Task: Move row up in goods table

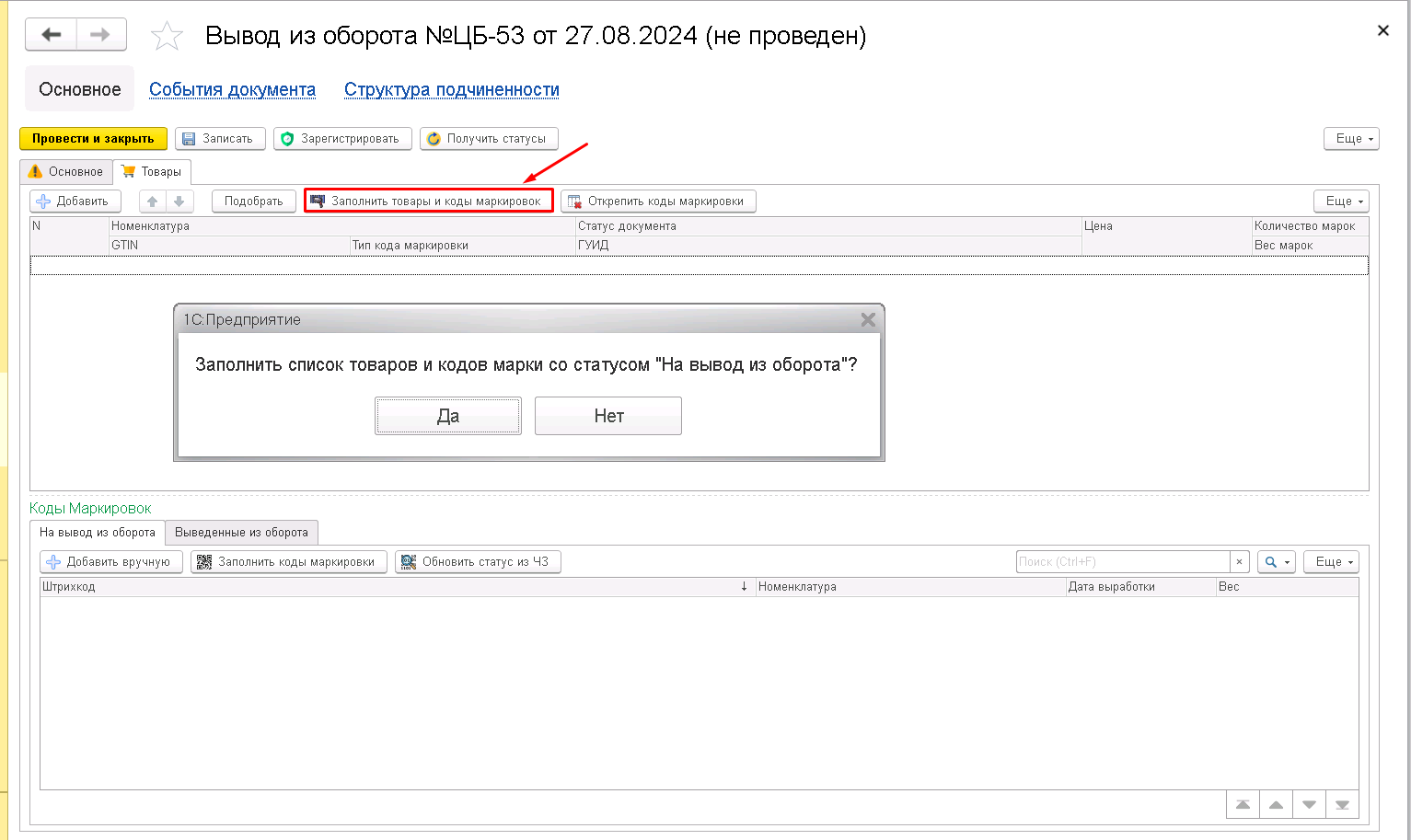Action: click(x=153, y=201)
